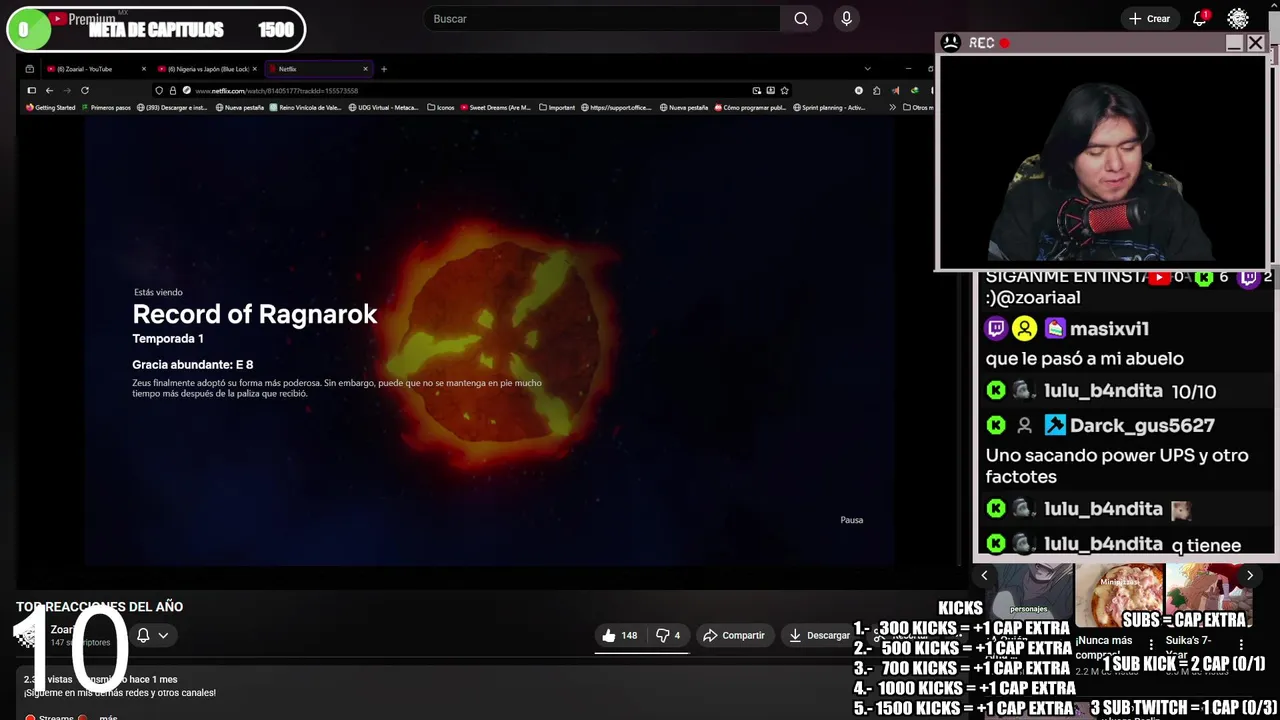Click 'TOP REACCIONES DEL AÑO' video title
This screenshot has height=720, width=1280.
click(99, 607)
